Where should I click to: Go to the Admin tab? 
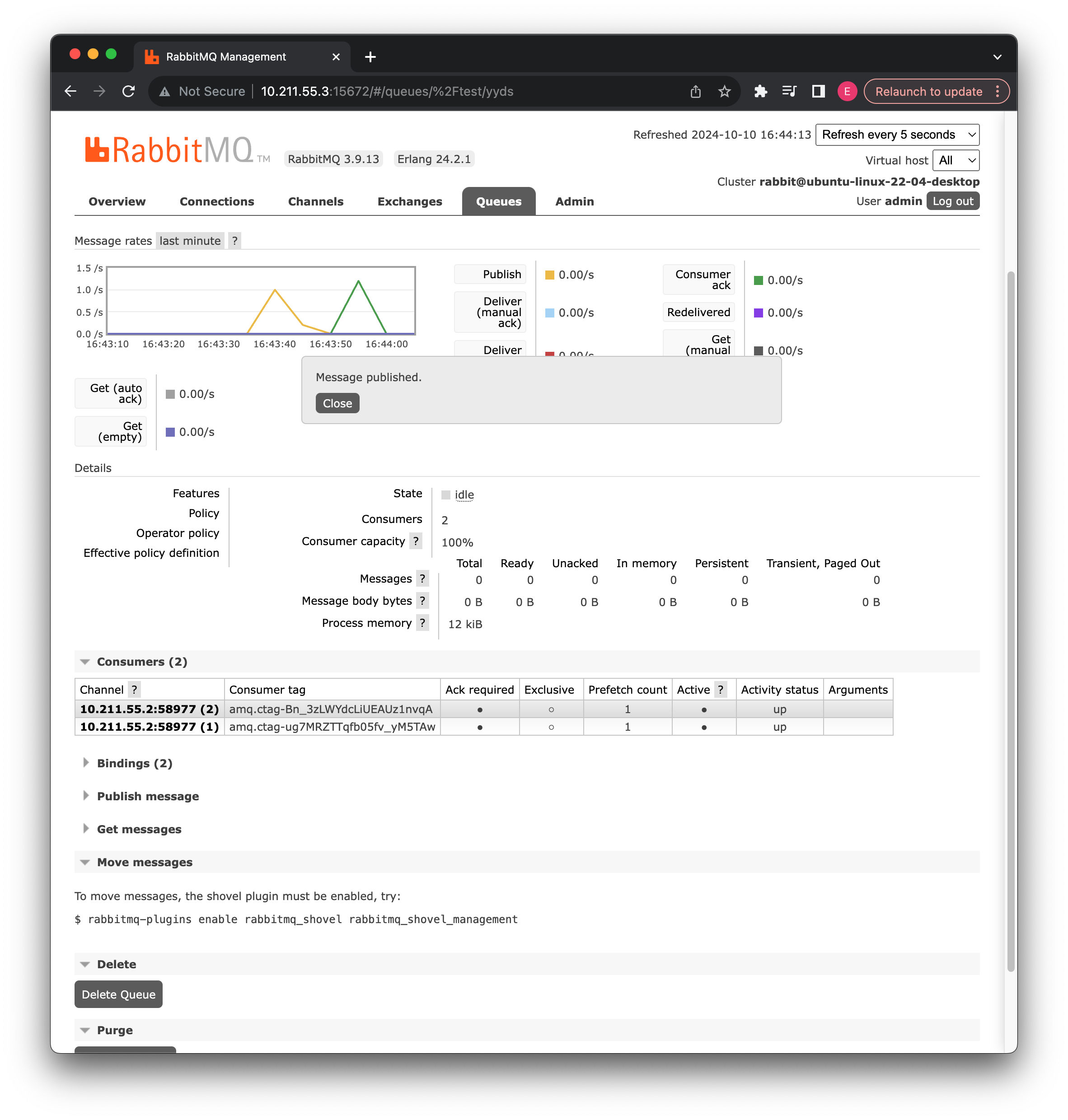click(x=574, y=201)
